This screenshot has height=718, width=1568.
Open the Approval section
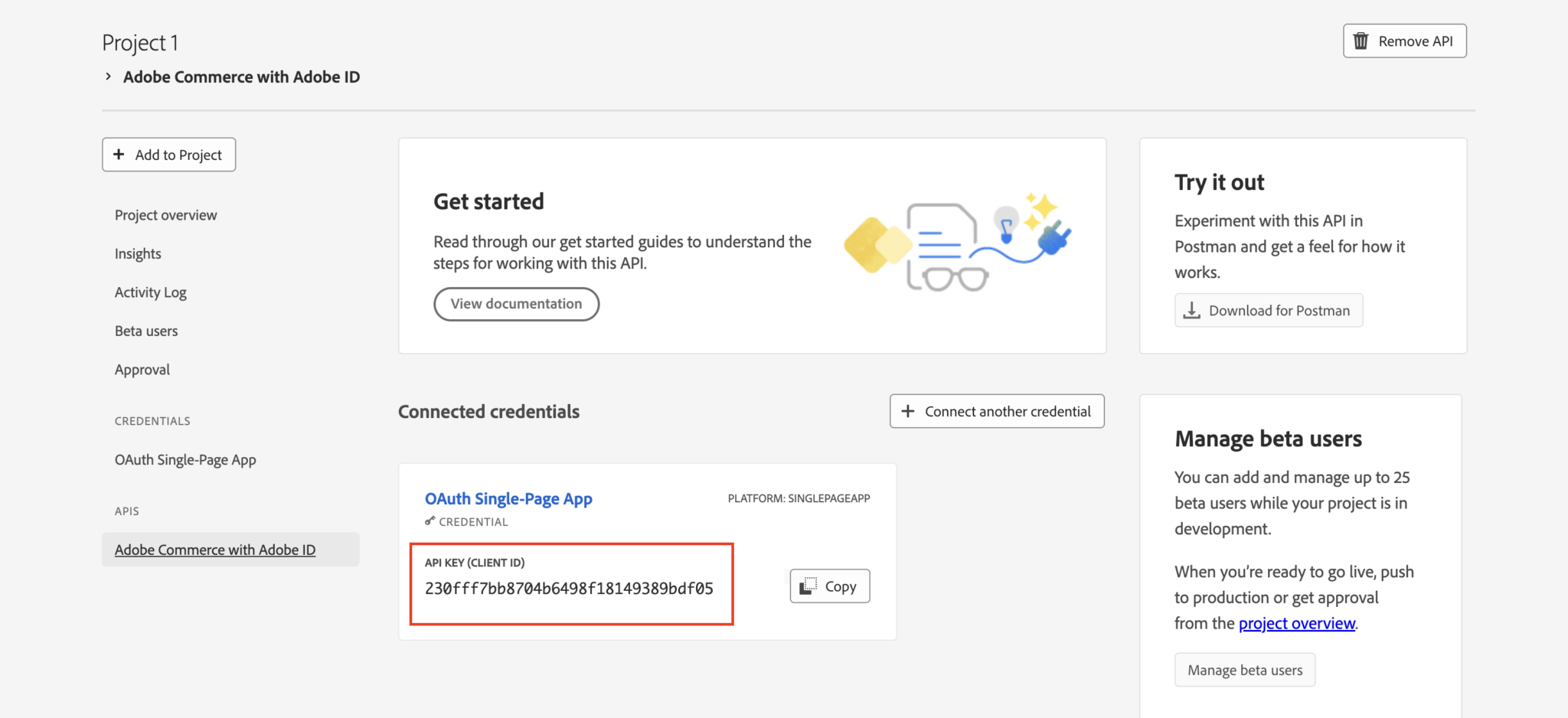tap(142, 370)
